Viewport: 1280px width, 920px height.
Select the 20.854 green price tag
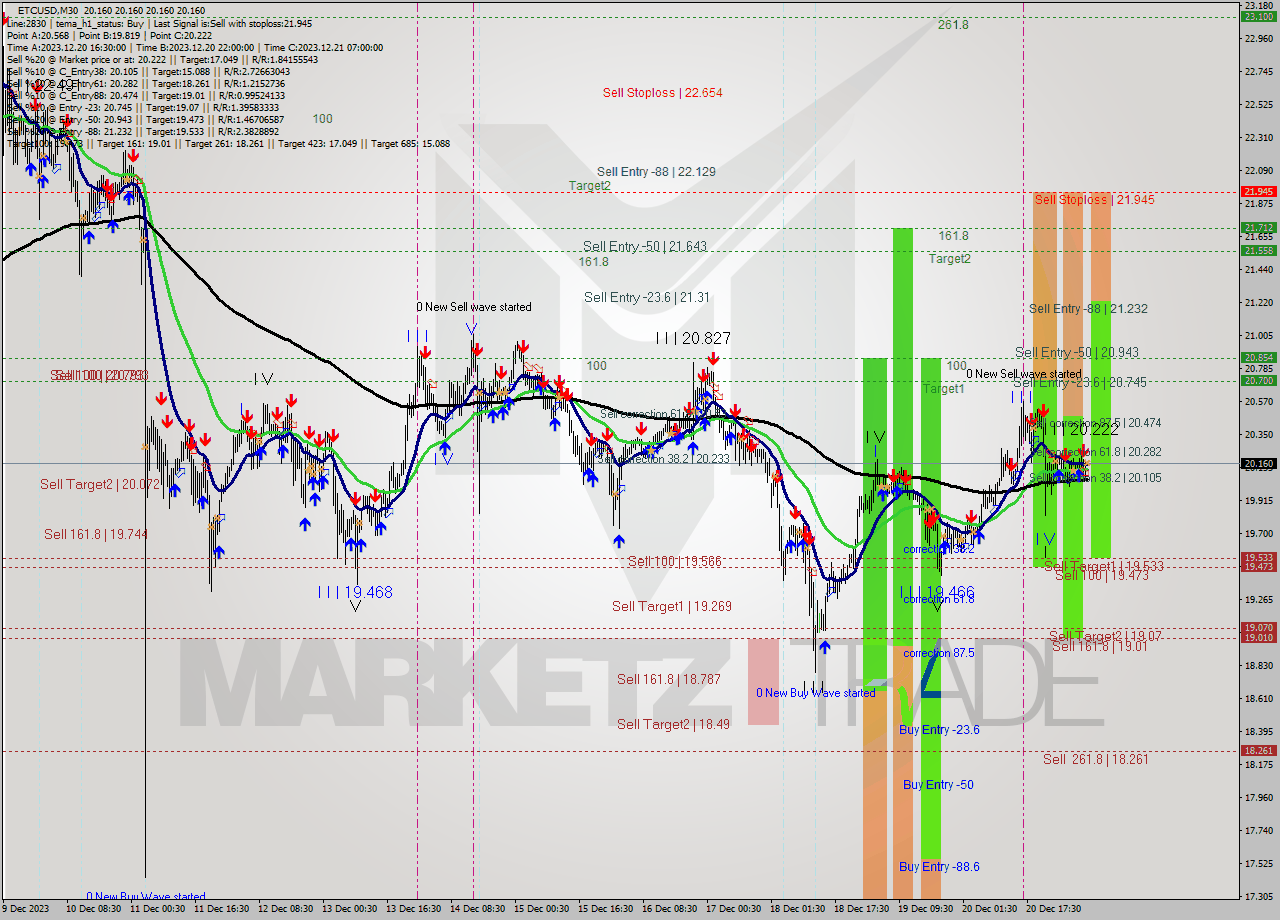click(x=1258, y=357)
